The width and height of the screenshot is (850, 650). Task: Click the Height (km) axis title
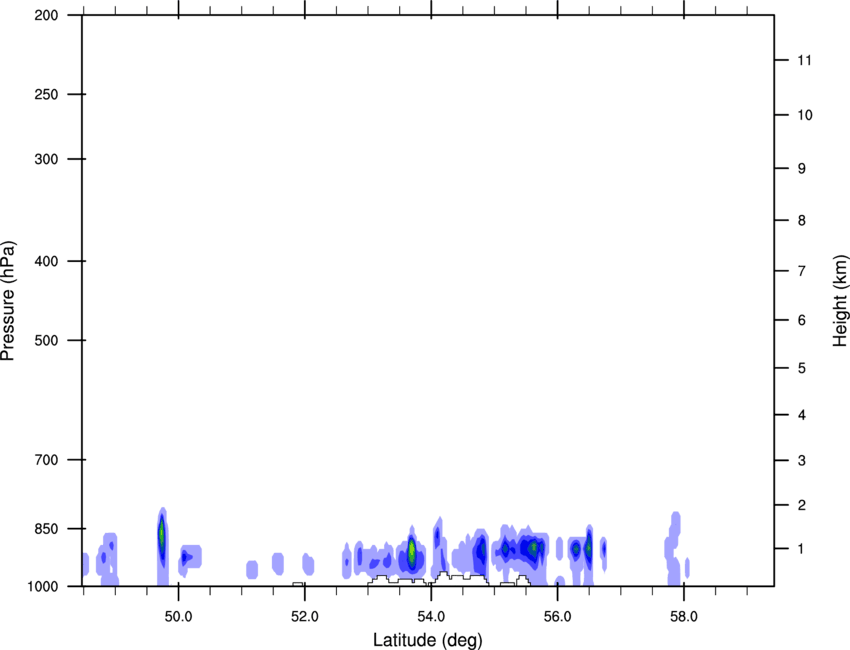(x=840, y=301)
